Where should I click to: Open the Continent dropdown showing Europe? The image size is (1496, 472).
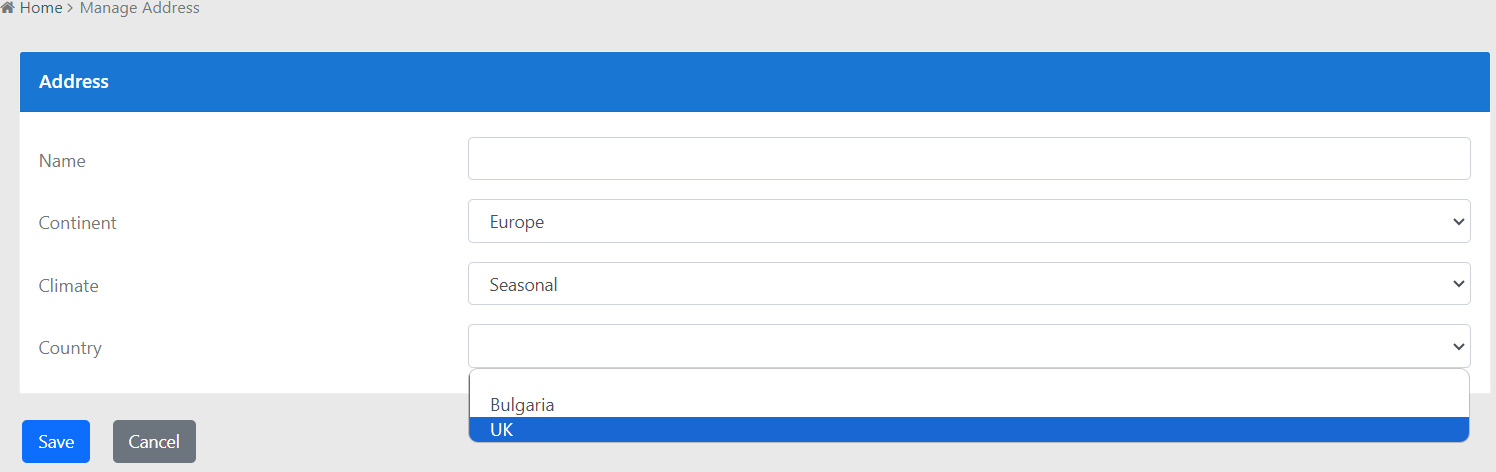pos(968,221)
